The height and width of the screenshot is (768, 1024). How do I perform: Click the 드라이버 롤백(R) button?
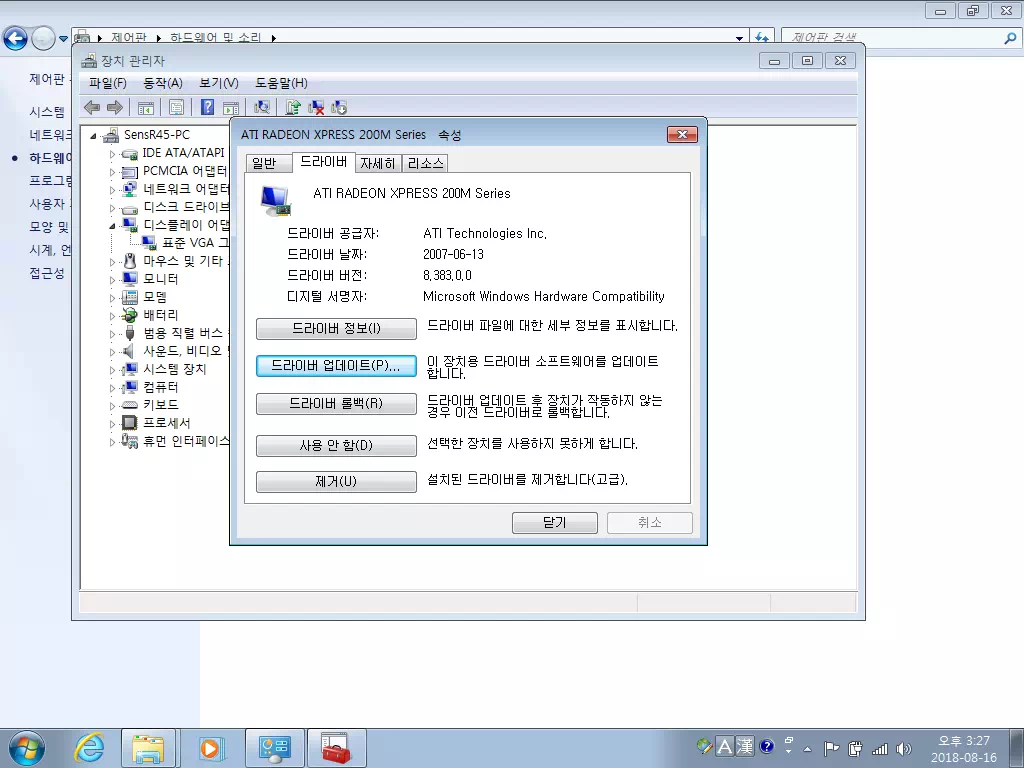click(336, 404)
